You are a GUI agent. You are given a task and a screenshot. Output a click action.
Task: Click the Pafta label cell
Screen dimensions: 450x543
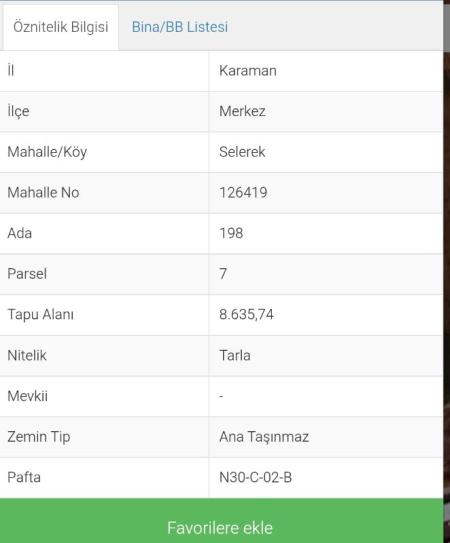point(104,478)
